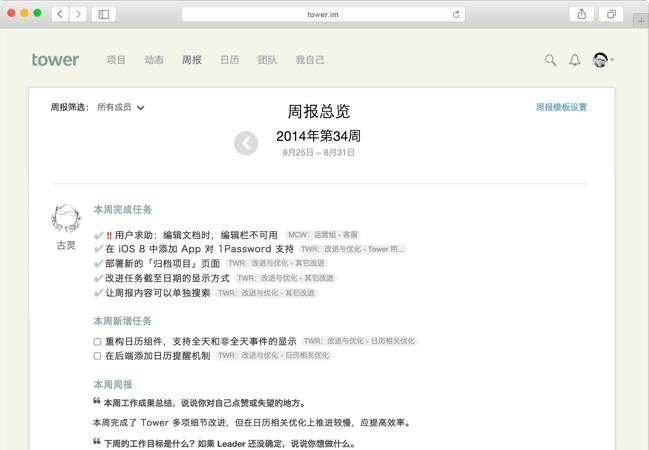Image resolution: width=649 pixels, height=450 pixels.
Task: Check the 重构日历组件 task checkbox
Action: click(x=97, y=341)
